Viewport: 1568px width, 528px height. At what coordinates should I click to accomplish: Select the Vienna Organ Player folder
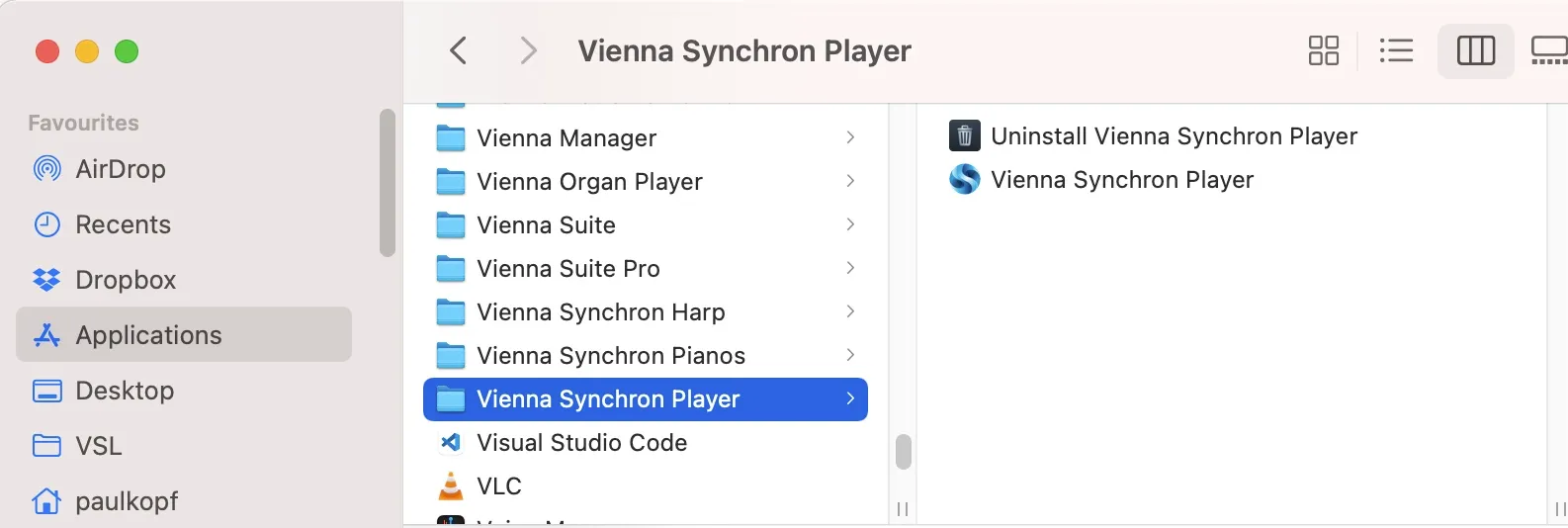[x=589, y=181]
